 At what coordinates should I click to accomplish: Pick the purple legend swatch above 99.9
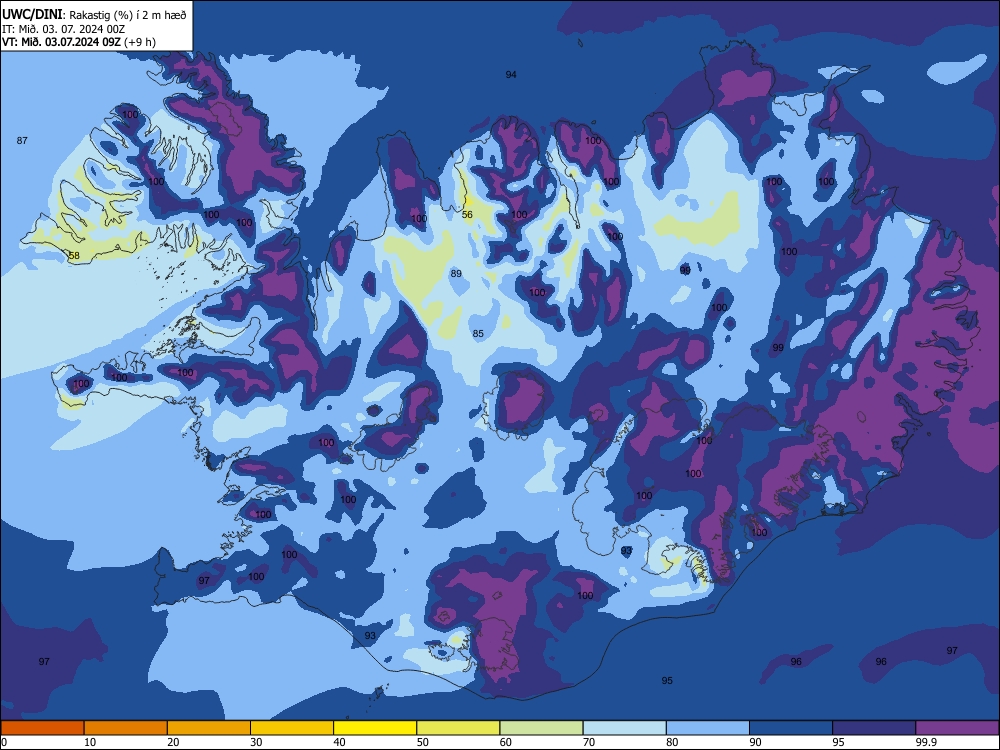(x=957, y=728)
